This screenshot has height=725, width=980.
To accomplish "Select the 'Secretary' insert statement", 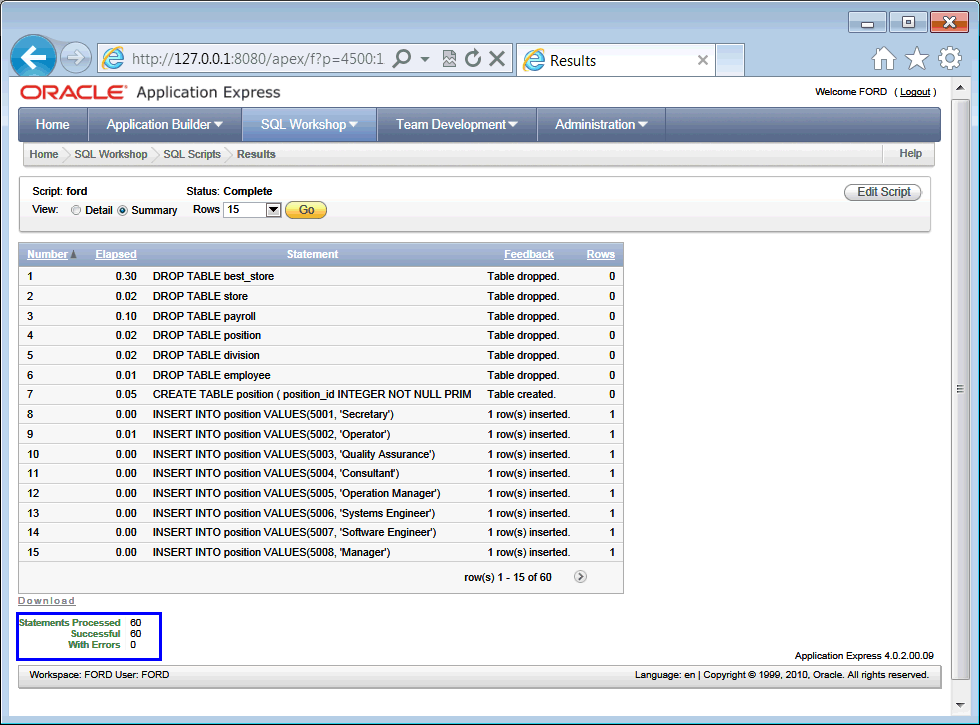I will (273, 414).
